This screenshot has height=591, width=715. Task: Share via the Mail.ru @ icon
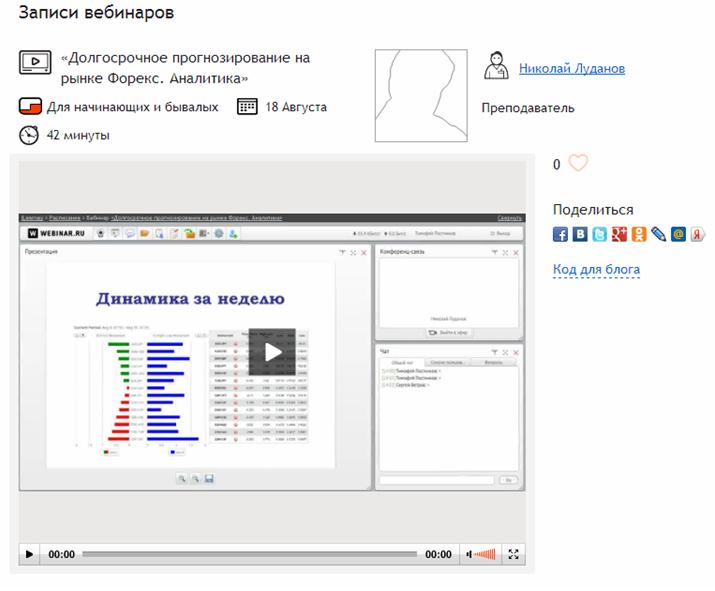pos(678,234)
